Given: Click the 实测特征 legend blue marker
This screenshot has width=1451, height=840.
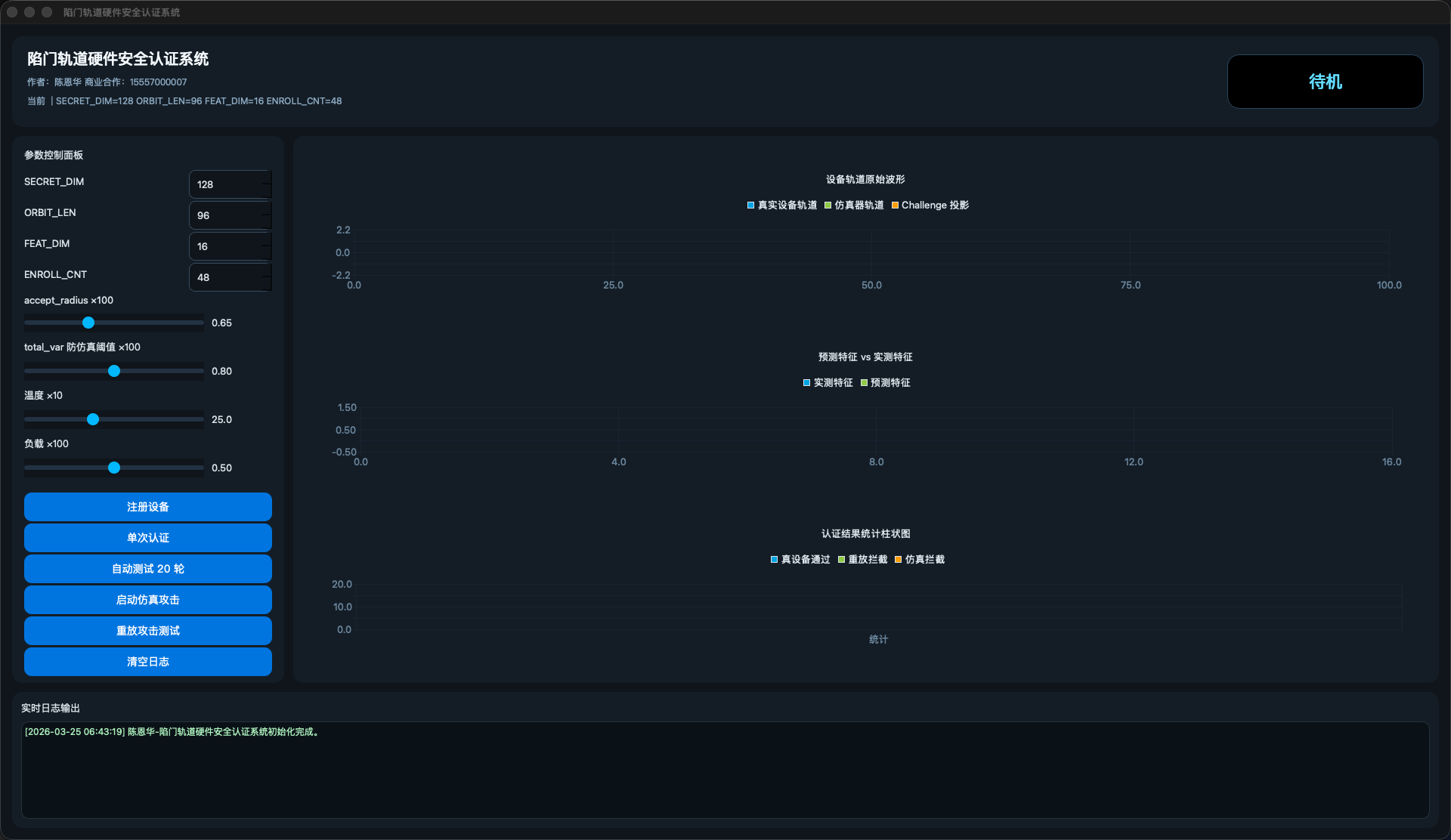Looking at the screenshot, I should click(806, 383).
